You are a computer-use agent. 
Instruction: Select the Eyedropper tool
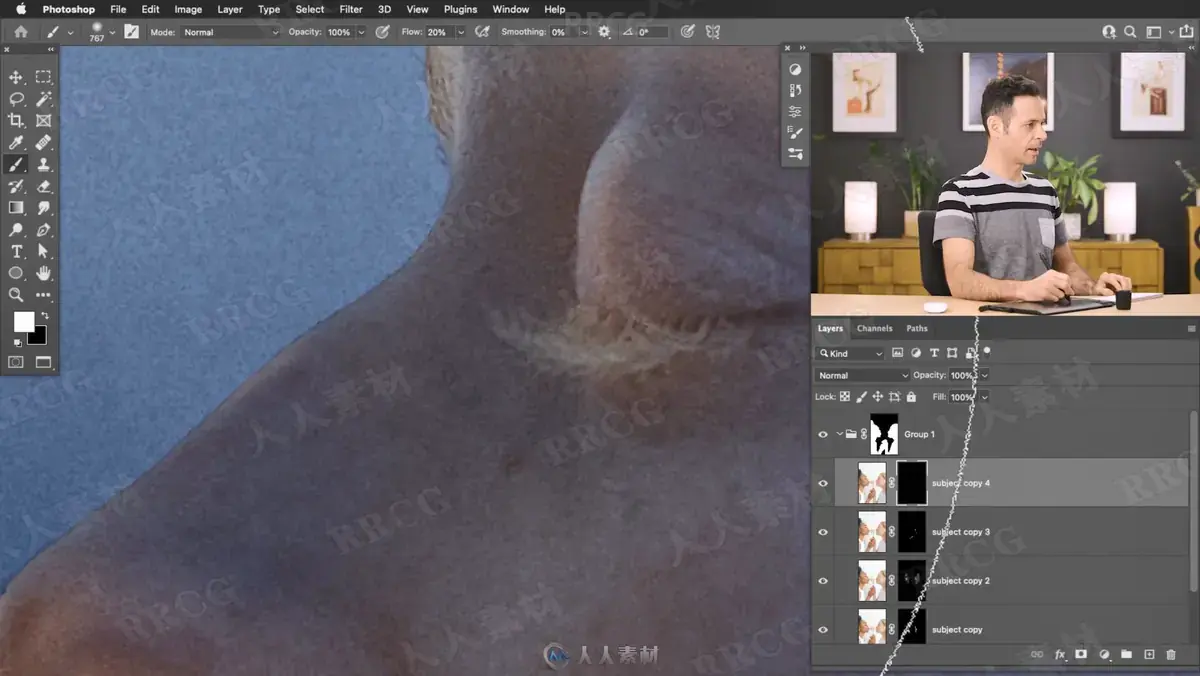pos(16,143)
